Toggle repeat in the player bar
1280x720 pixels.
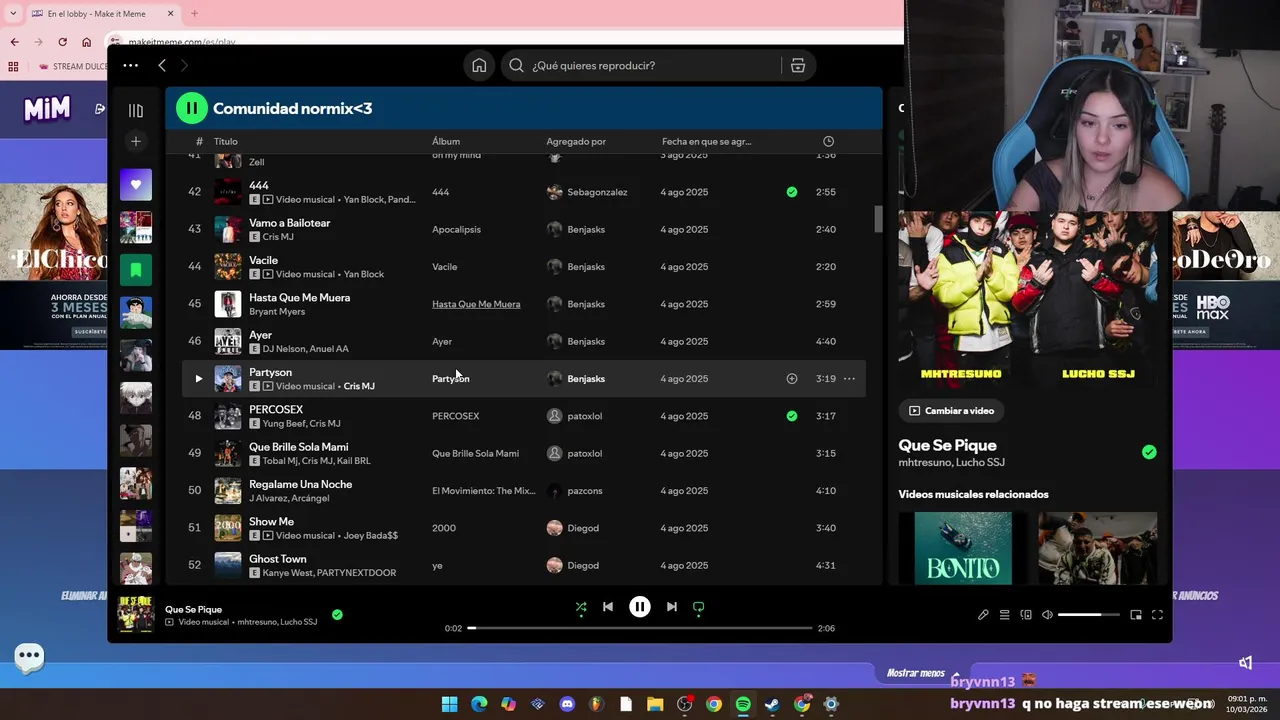699,606
